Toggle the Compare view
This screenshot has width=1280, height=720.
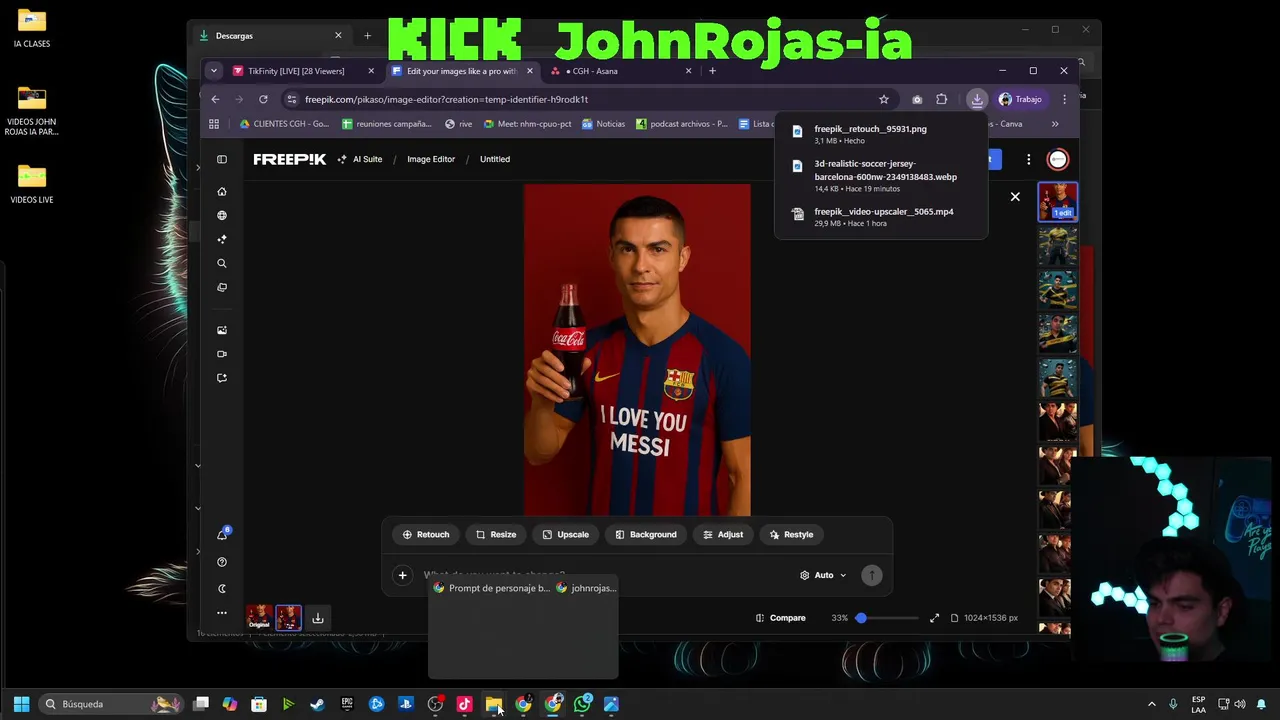click(781, 618)
